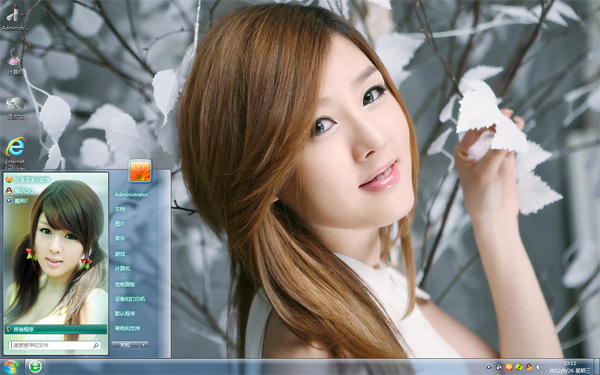Open the Internet Explorer desktop icon
The image size is (600, 375).
coord(15,152)
